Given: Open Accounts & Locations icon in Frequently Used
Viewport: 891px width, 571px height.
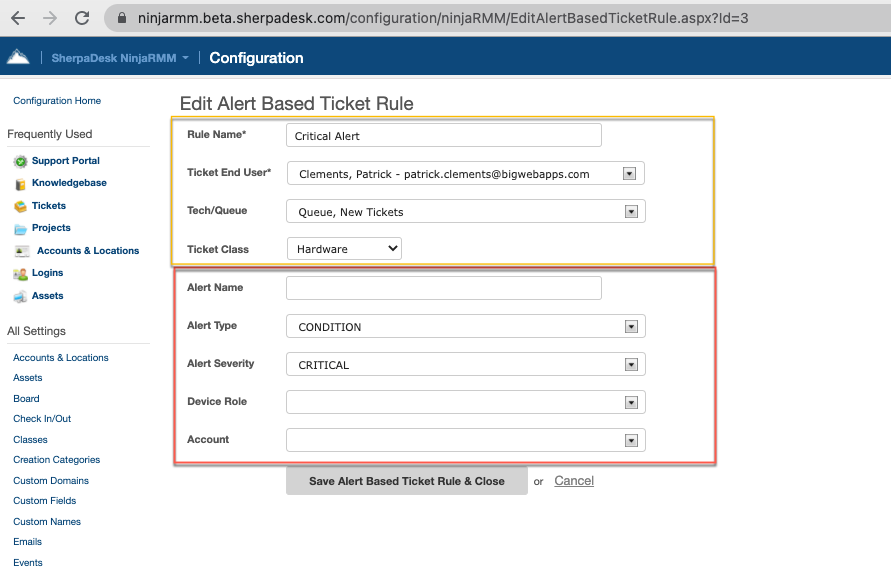Looking at the screenshot, I should pyautogui.click(x=22, y=251).
